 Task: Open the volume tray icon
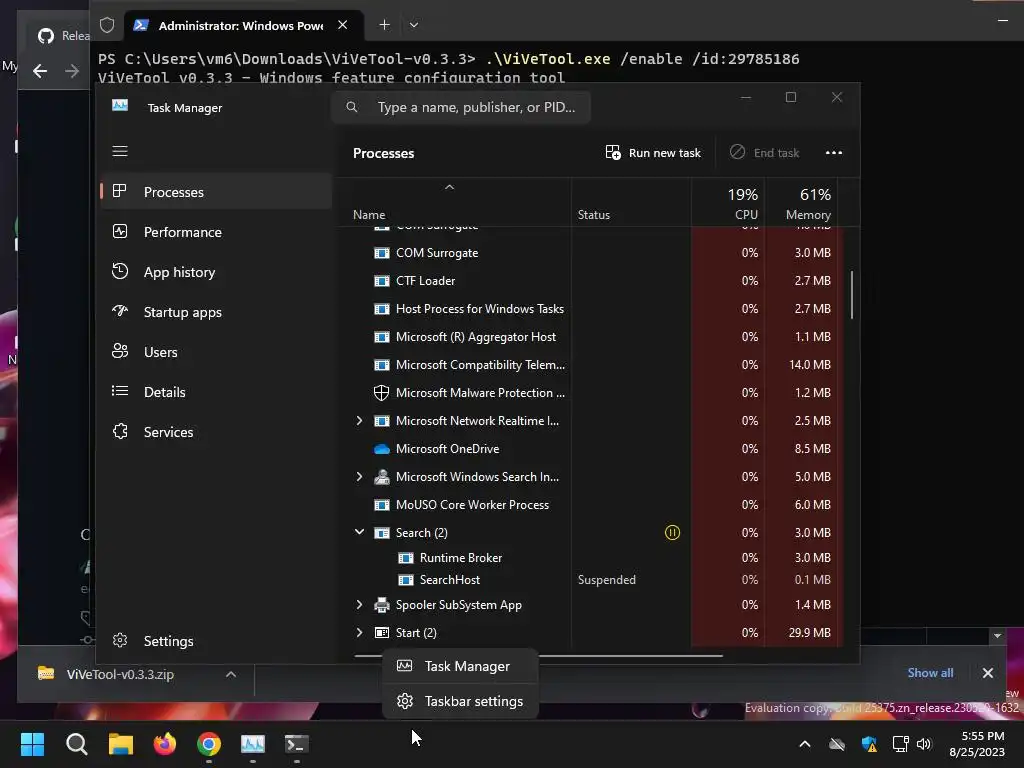tap(924, 744)
